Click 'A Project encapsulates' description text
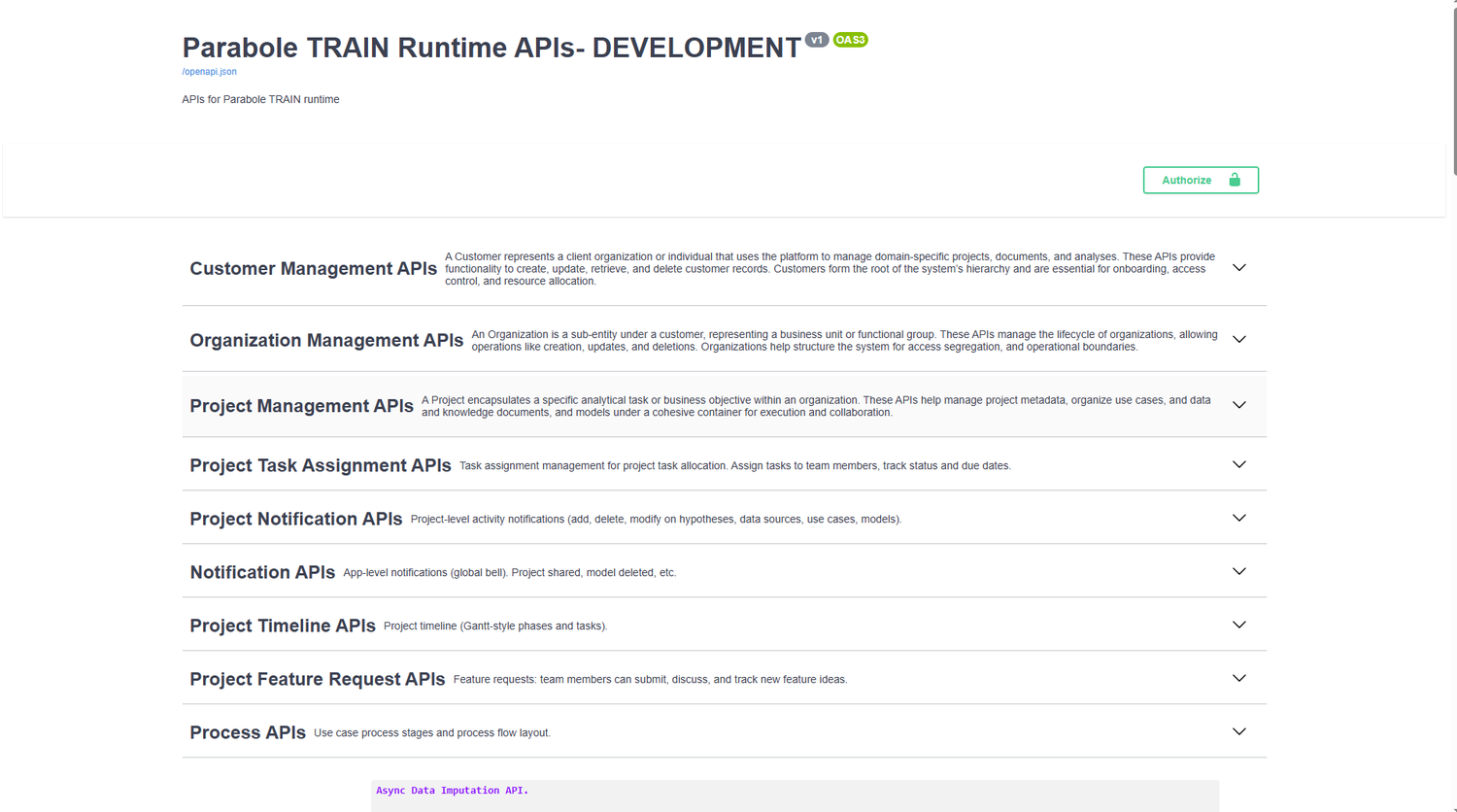 [x=817, y=406]
